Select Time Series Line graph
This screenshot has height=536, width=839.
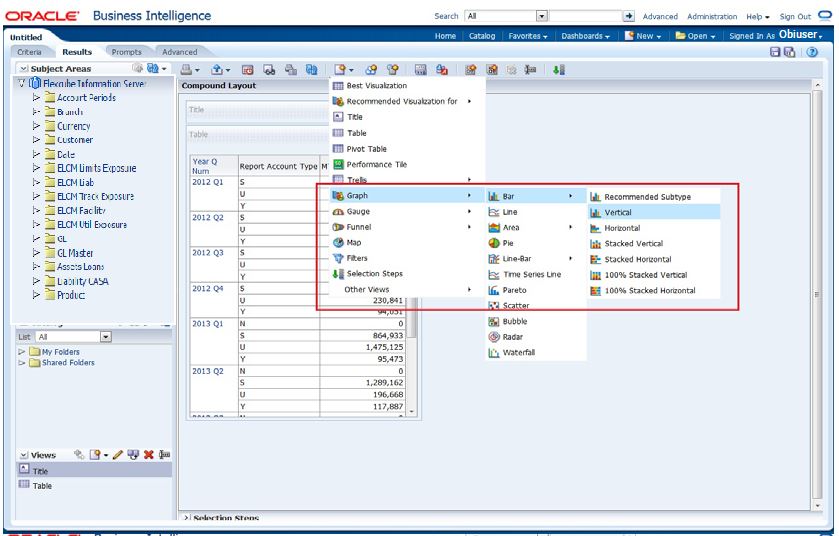(x=536, y=274)
